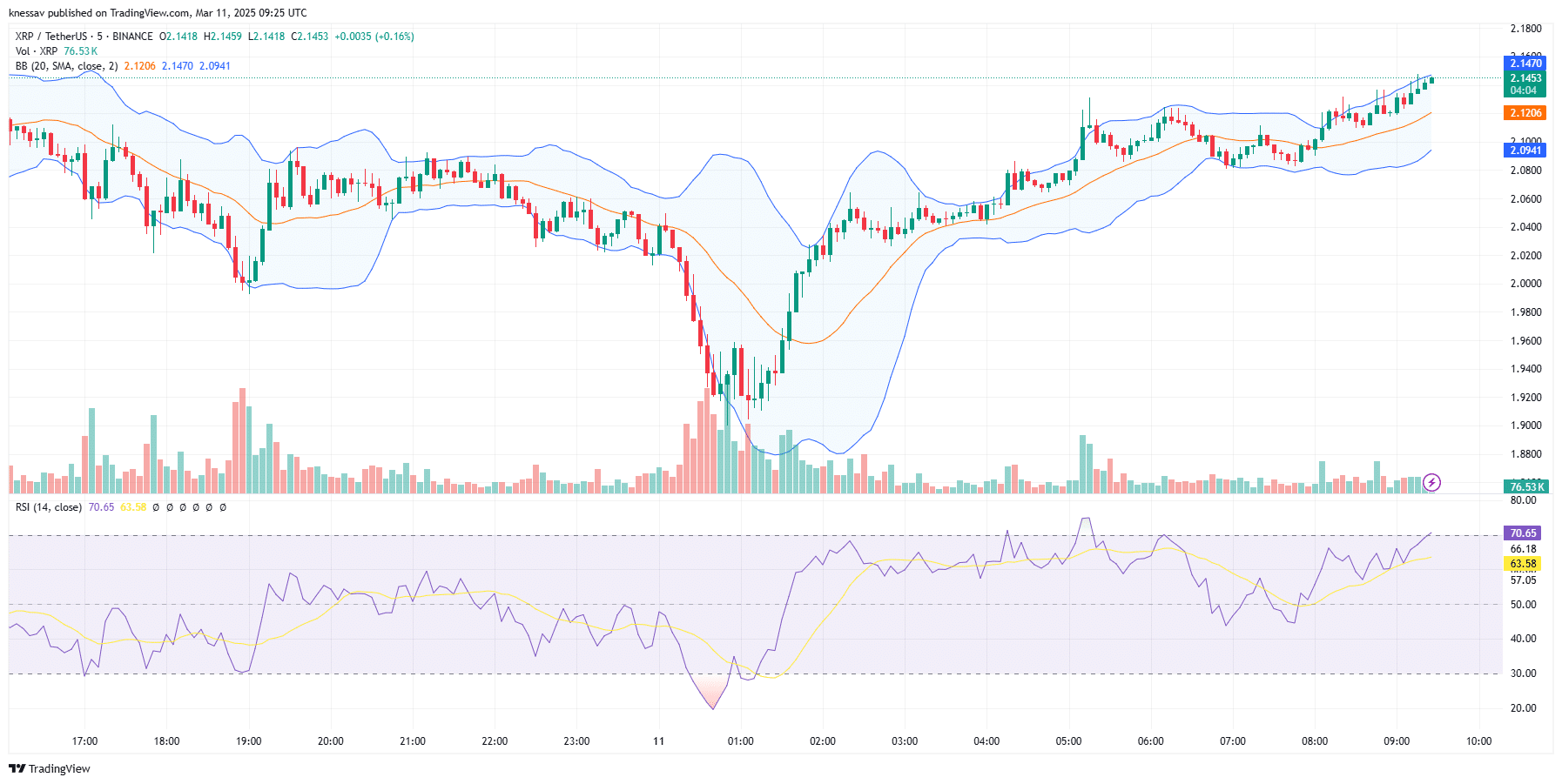
Task: Click 01:00 on the time axis
Action: pyautogui.click(x=740, y=741)
